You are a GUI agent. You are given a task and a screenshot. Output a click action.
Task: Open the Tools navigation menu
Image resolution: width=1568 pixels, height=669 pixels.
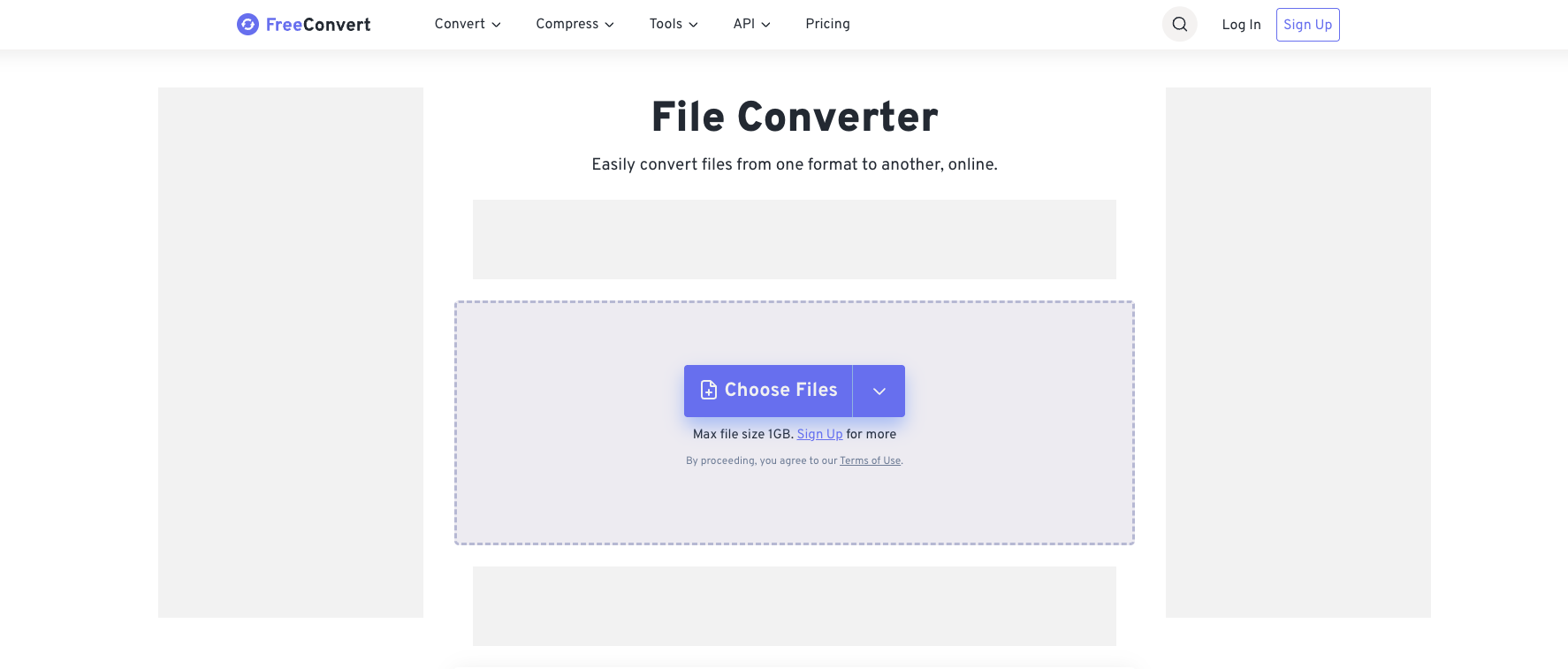tap(666, 24)
